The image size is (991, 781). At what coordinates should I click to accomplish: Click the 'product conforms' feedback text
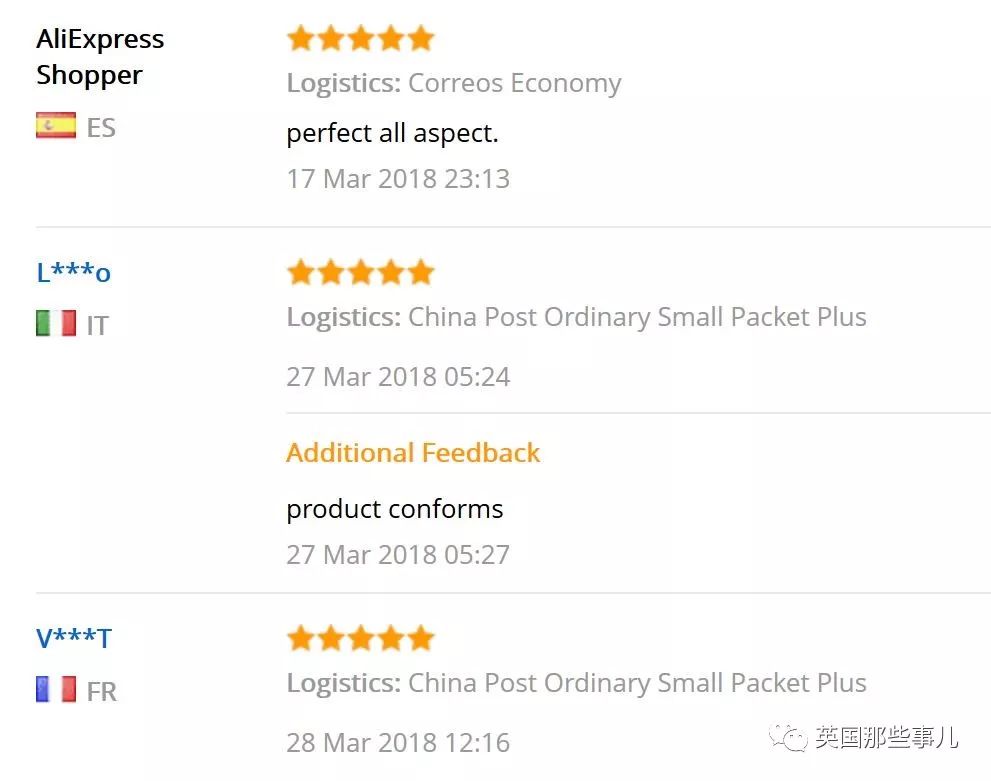395,509
